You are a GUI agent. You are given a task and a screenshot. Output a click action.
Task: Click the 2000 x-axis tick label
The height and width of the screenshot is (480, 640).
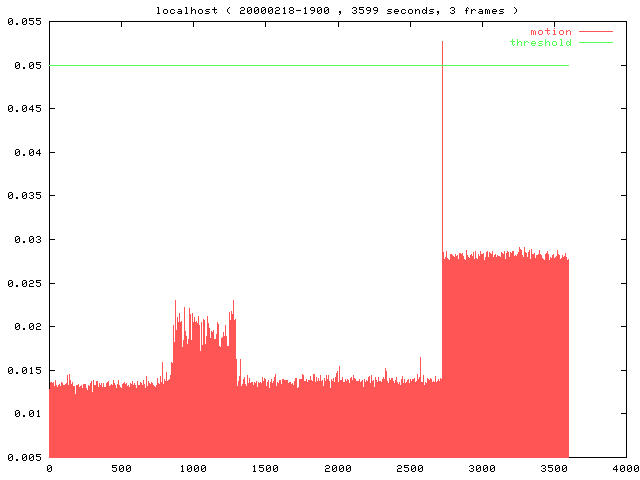338,468
